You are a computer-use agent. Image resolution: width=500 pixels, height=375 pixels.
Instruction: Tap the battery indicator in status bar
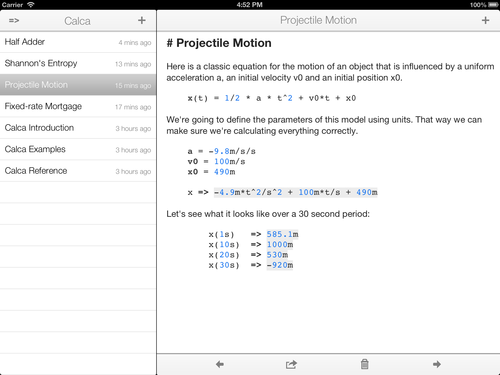tap(493, 5)
